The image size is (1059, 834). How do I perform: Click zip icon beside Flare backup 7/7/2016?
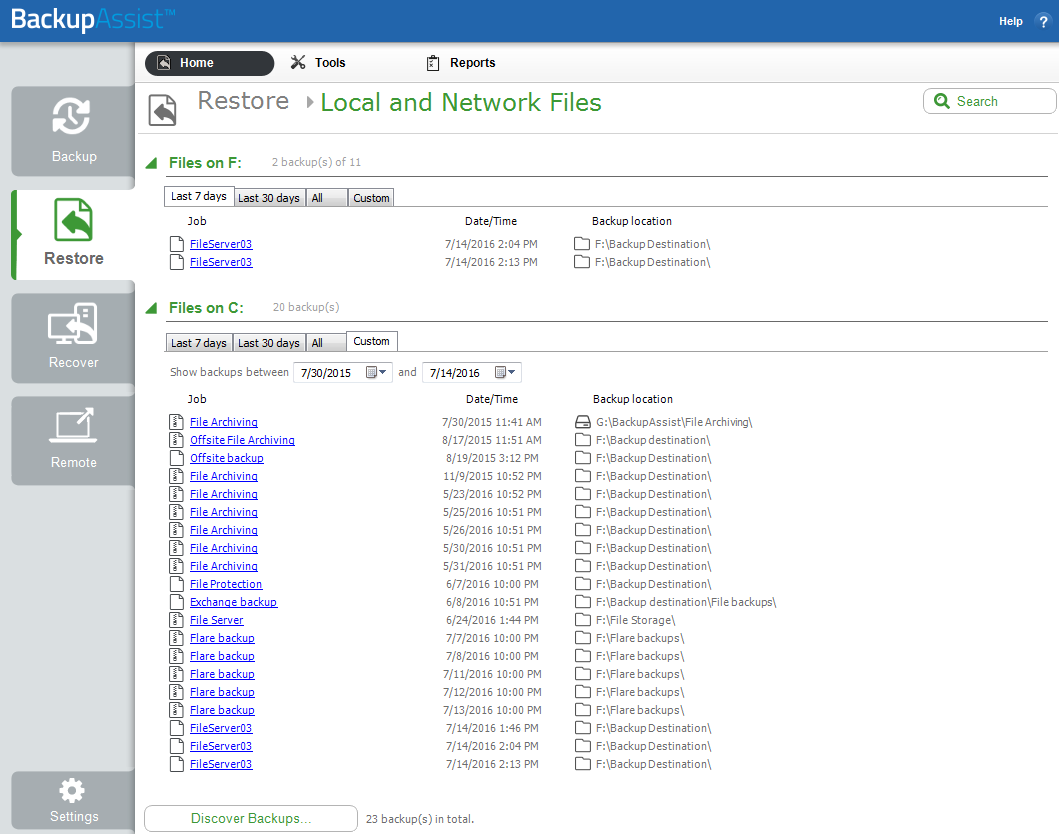(x=176, y=638)
